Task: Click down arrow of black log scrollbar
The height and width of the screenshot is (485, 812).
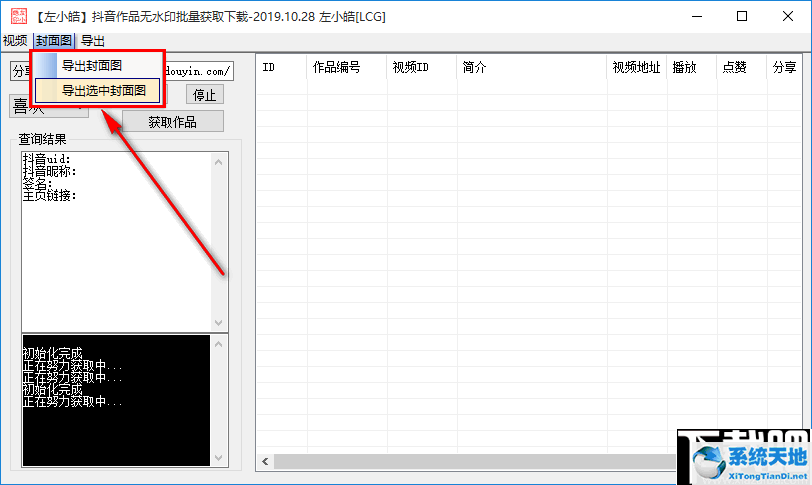Action: [219, 458]
